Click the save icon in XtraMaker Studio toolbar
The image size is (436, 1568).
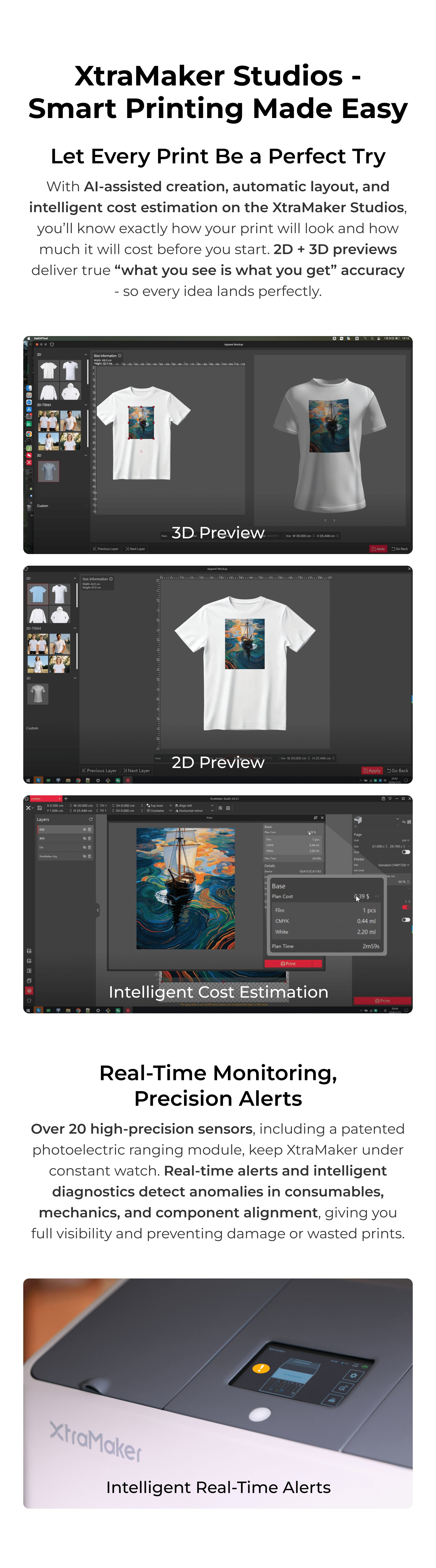pos(40,808)
